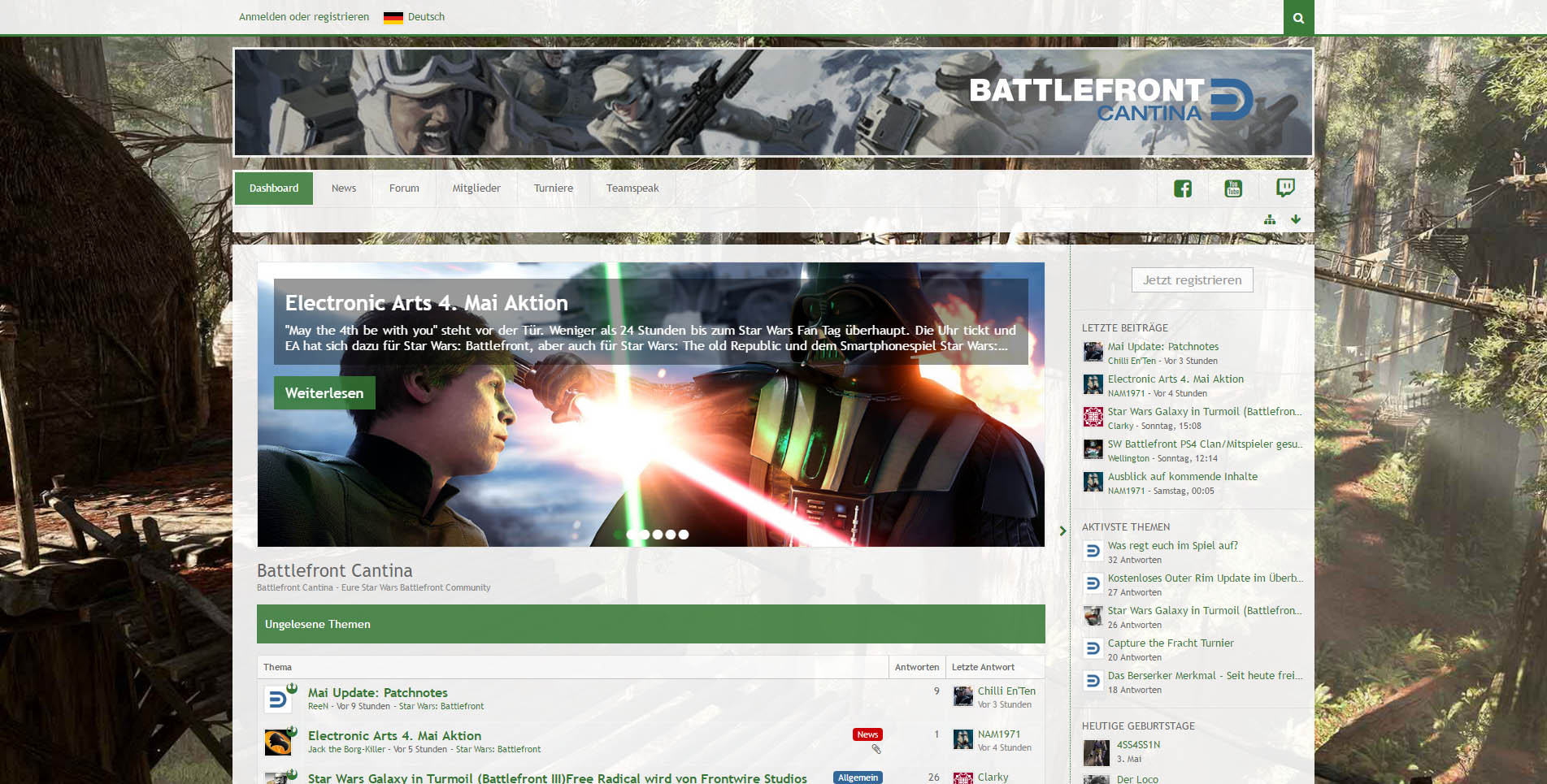1547x784 pixels.
Task: Open topic Capture the Fracht Turnier
Action: point(1171,643)
